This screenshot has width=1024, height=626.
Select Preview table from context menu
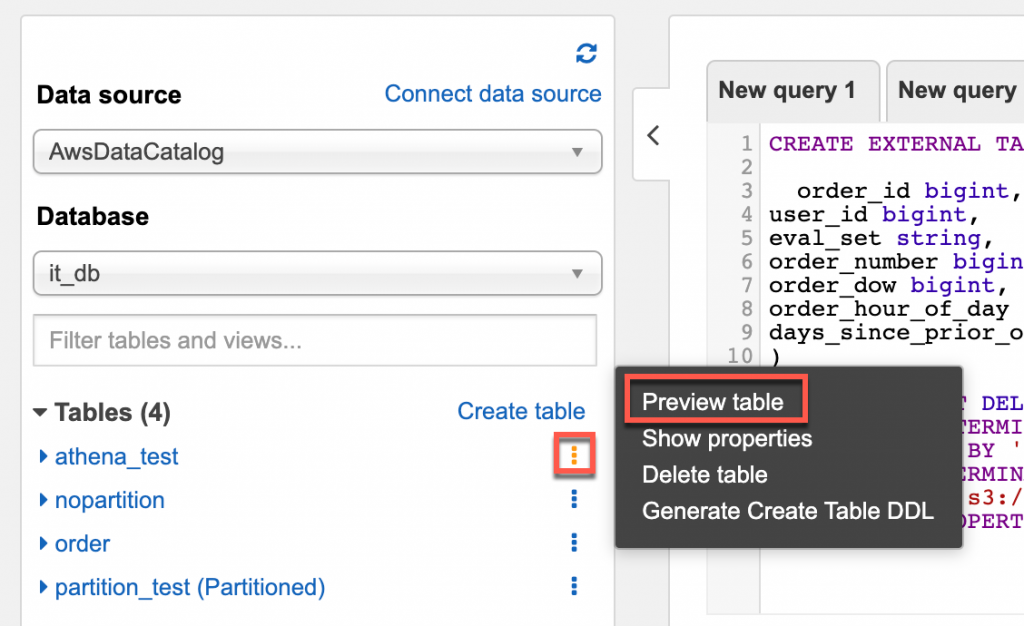point(713,402)
